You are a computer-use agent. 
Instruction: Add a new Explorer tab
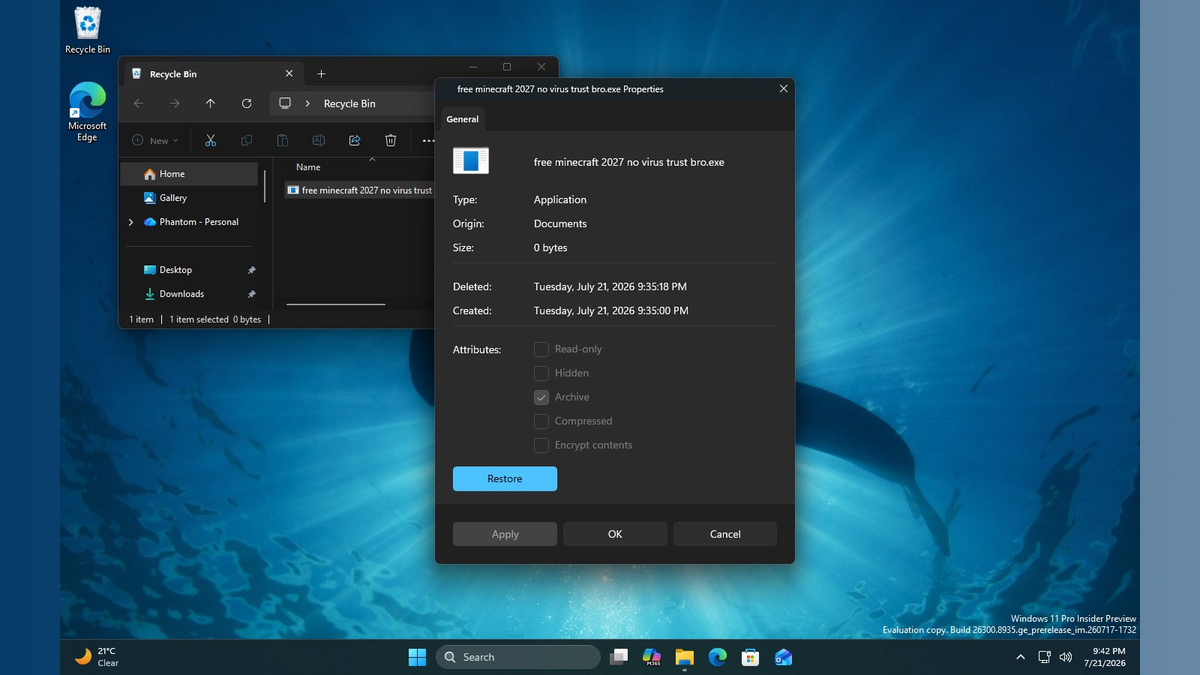tap(321, 74)
